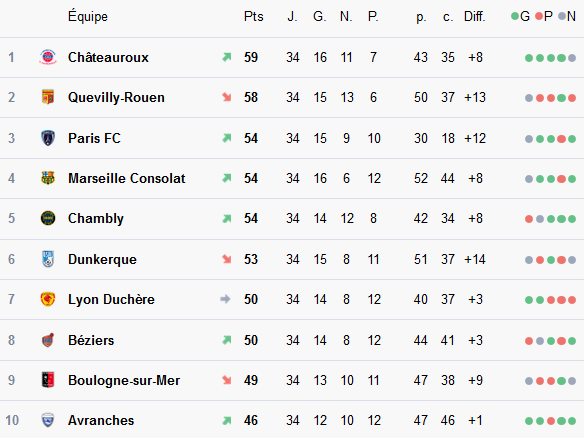Open the Marseille Consolat team link
Image resolution: width=584 pixels, height=438 pixels.
pyautogui.click(x=127, y=178)
